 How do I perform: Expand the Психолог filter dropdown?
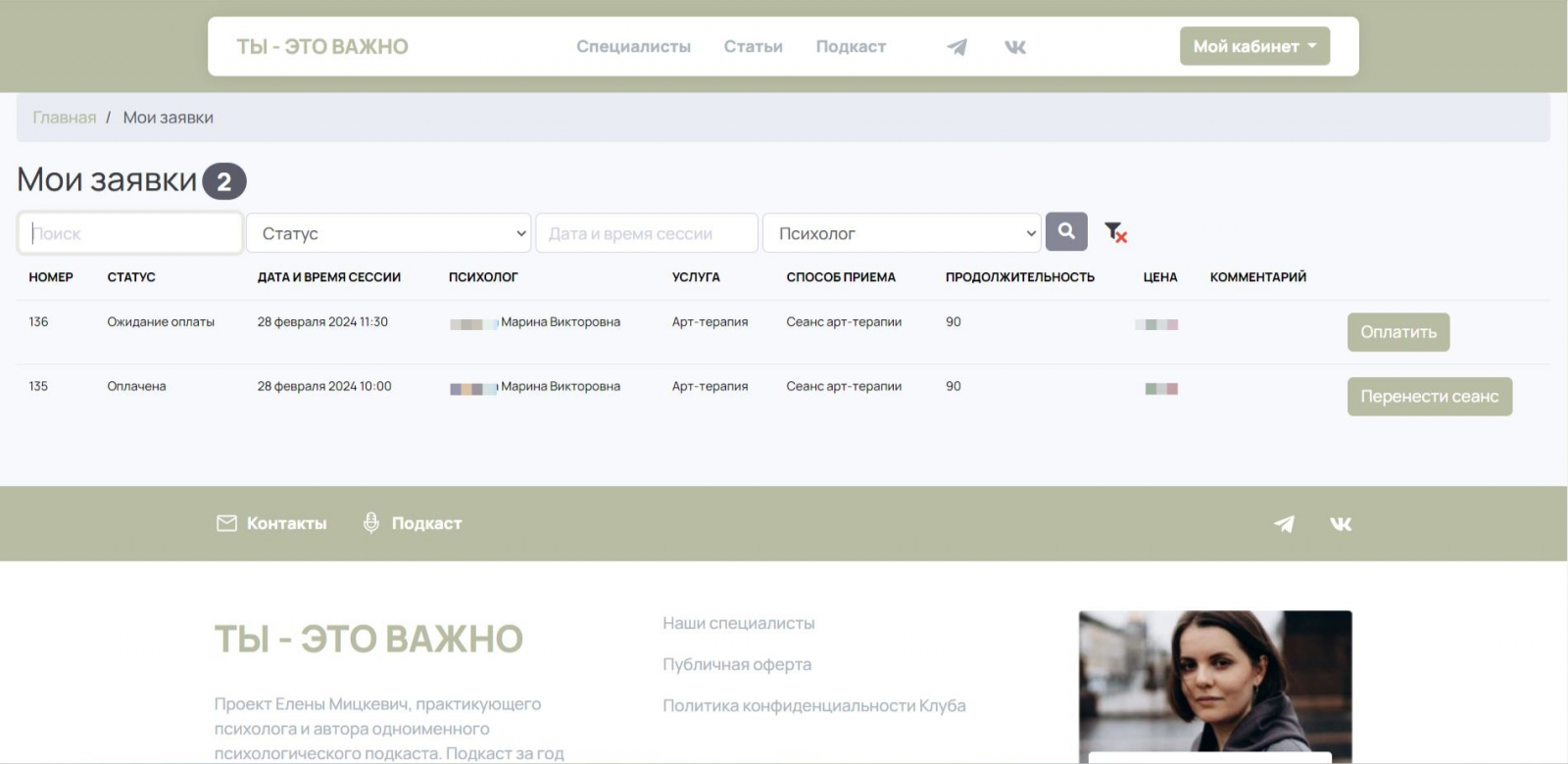pos(902,233)
